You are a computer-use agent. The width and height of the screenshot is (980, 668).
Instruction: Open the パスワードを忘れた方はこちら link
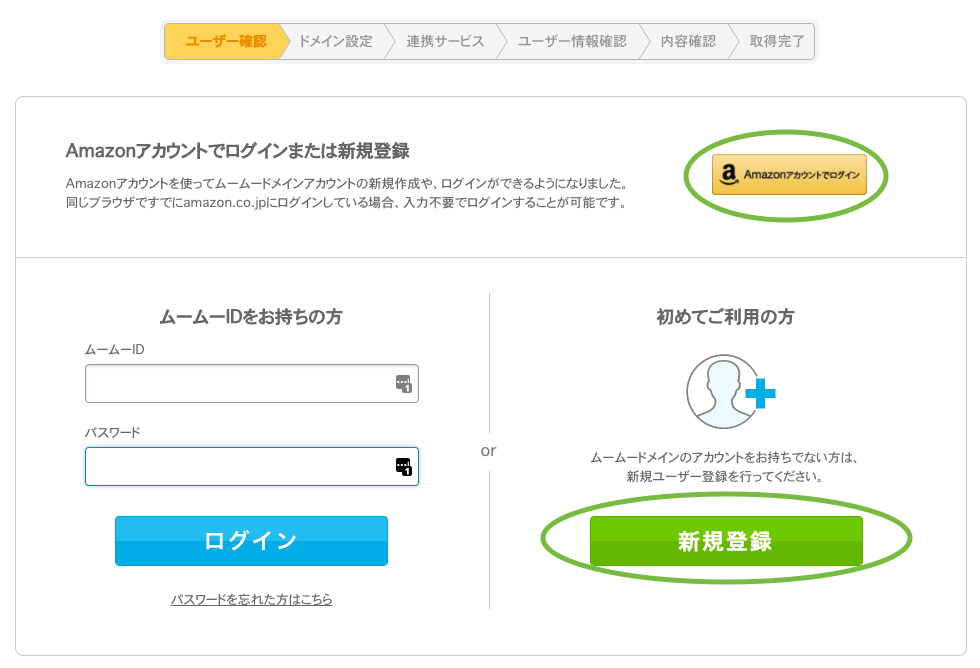point(251,599)
